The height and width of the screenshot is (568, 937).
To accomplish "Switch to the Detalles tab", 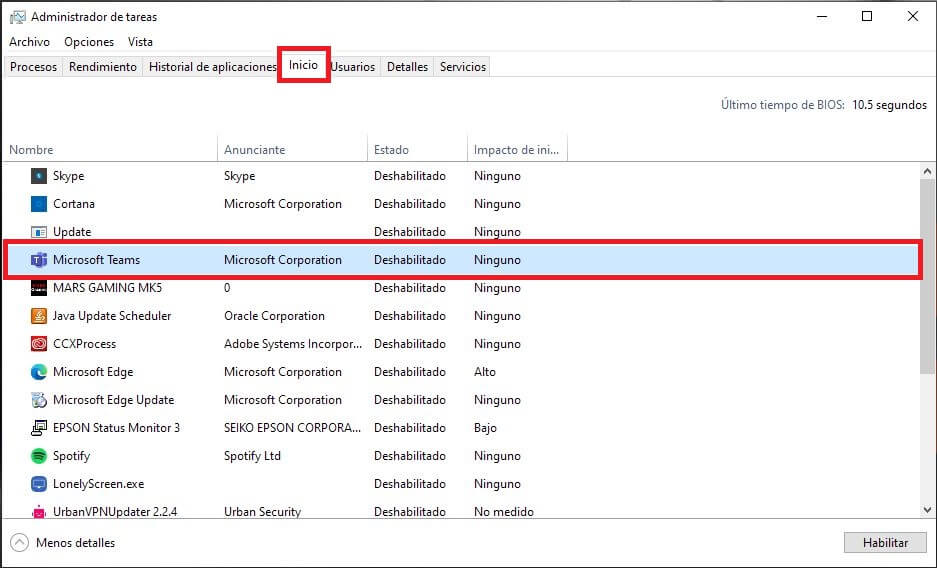I will [408, 67].
